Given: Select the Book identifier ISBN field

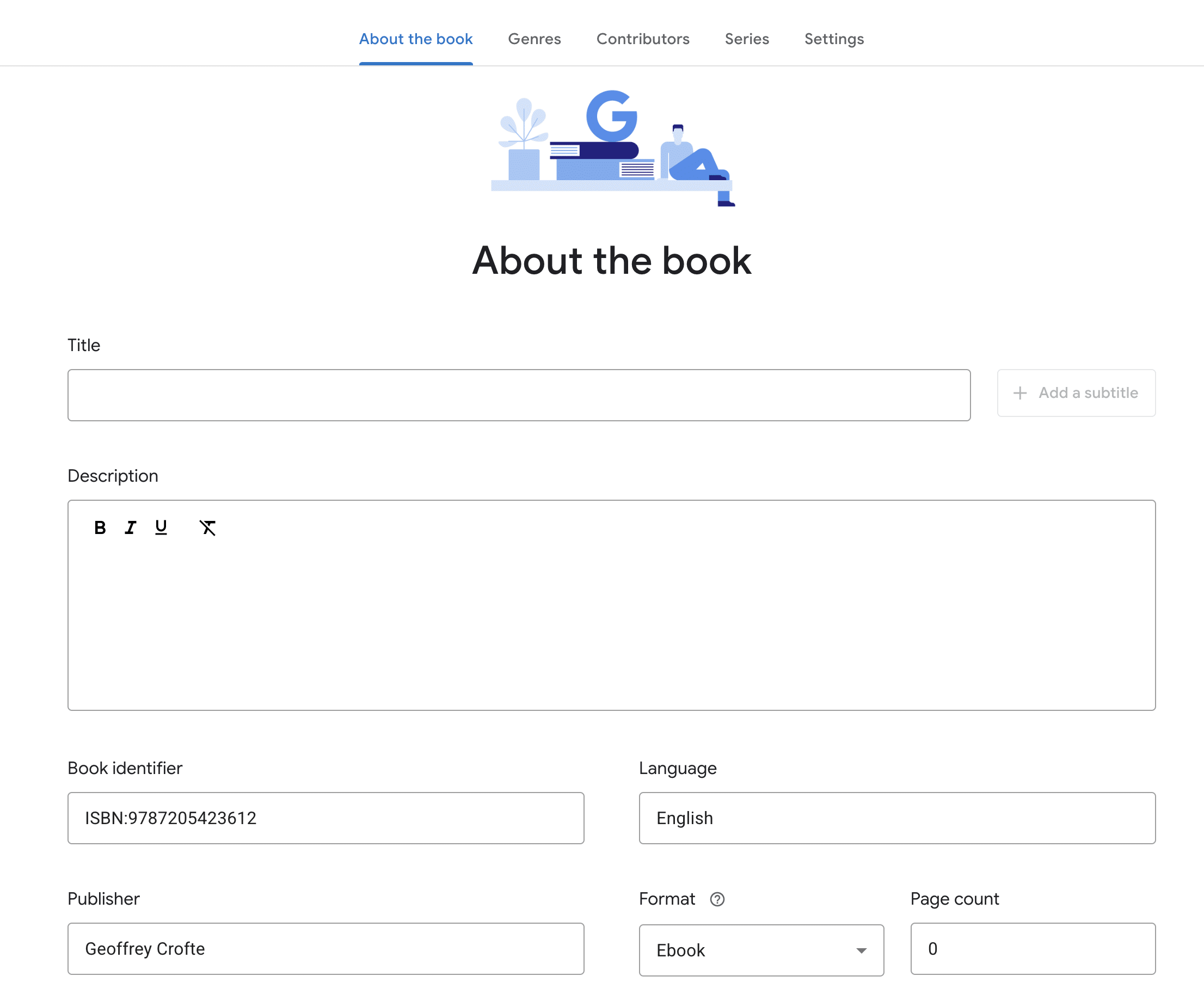Looking at the screenshot, I should pyautogui.click(x=325, y=818).
